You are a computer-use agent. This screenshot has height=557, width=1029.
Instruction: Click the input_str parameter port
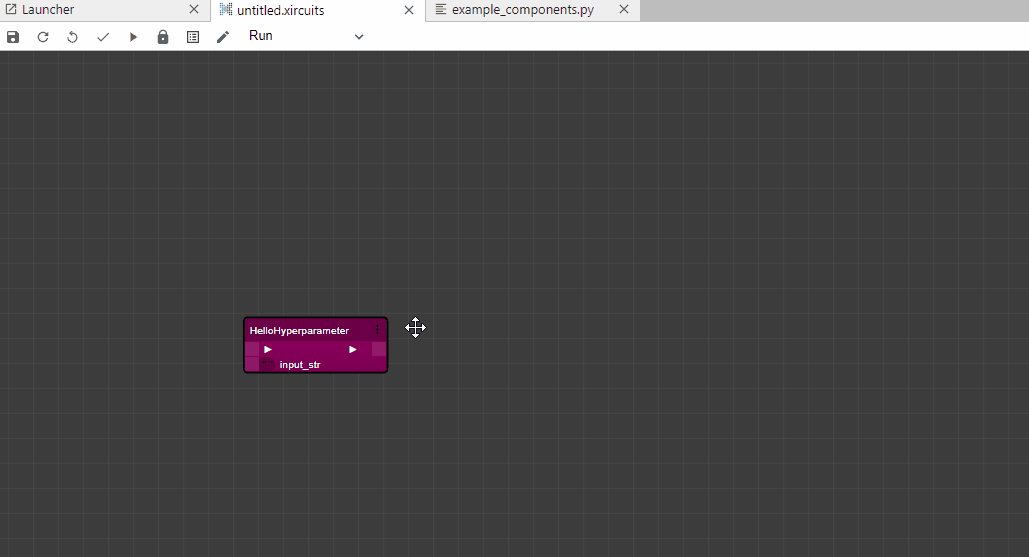[x=252, y=365]
